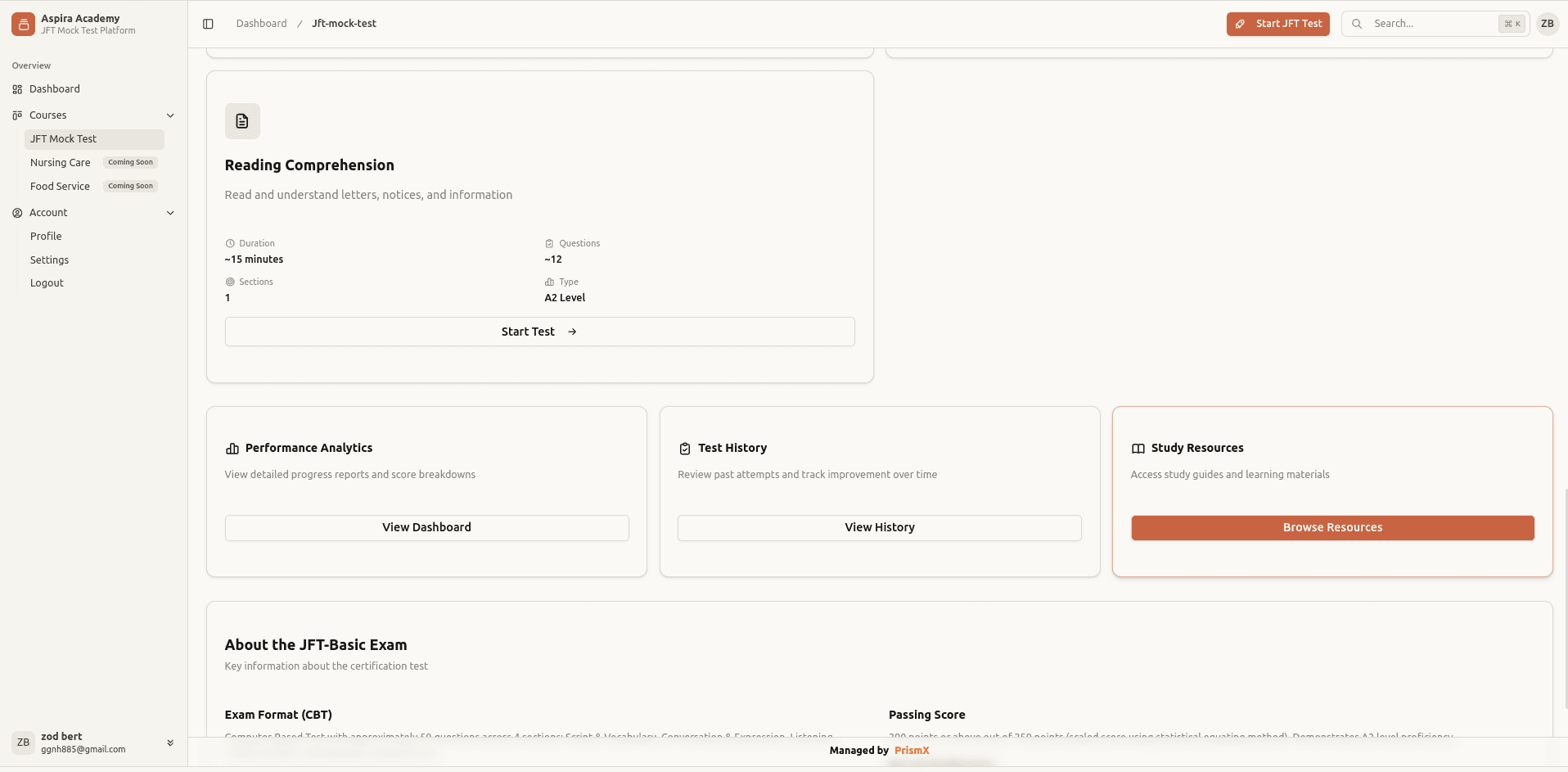Click View History button
This screenshot has width=1568, height=772.
click(x=880, y=528)
